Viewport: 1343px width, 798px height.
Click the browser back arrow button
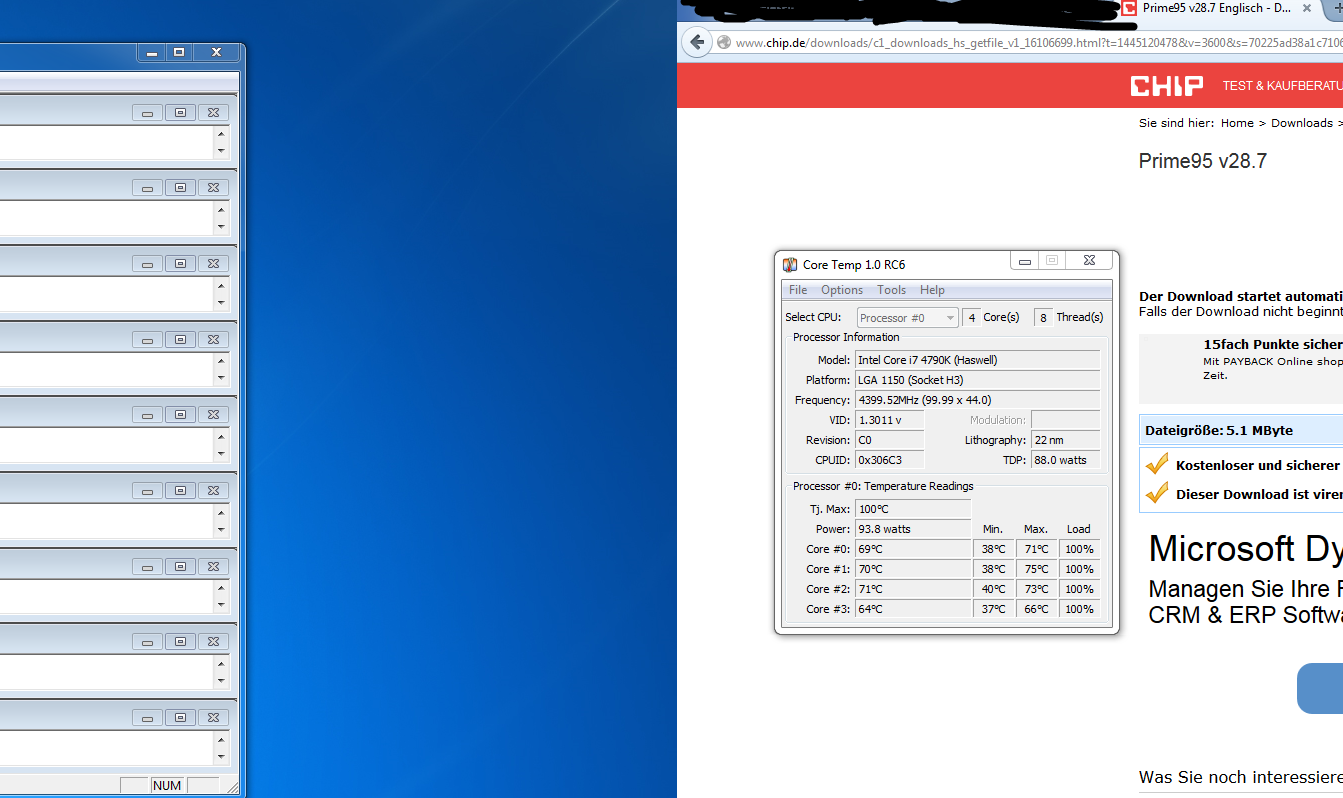point(696,42)
